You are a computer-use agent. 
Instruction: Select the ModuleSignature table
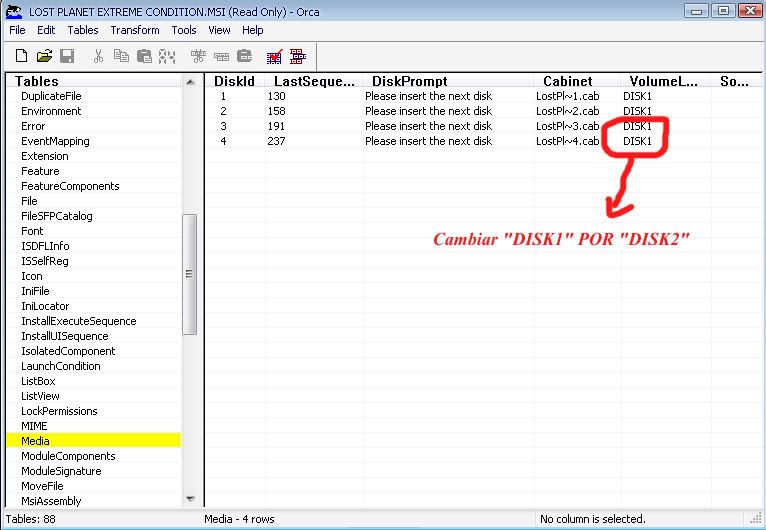pyautogui.click(x=62, y=471)
